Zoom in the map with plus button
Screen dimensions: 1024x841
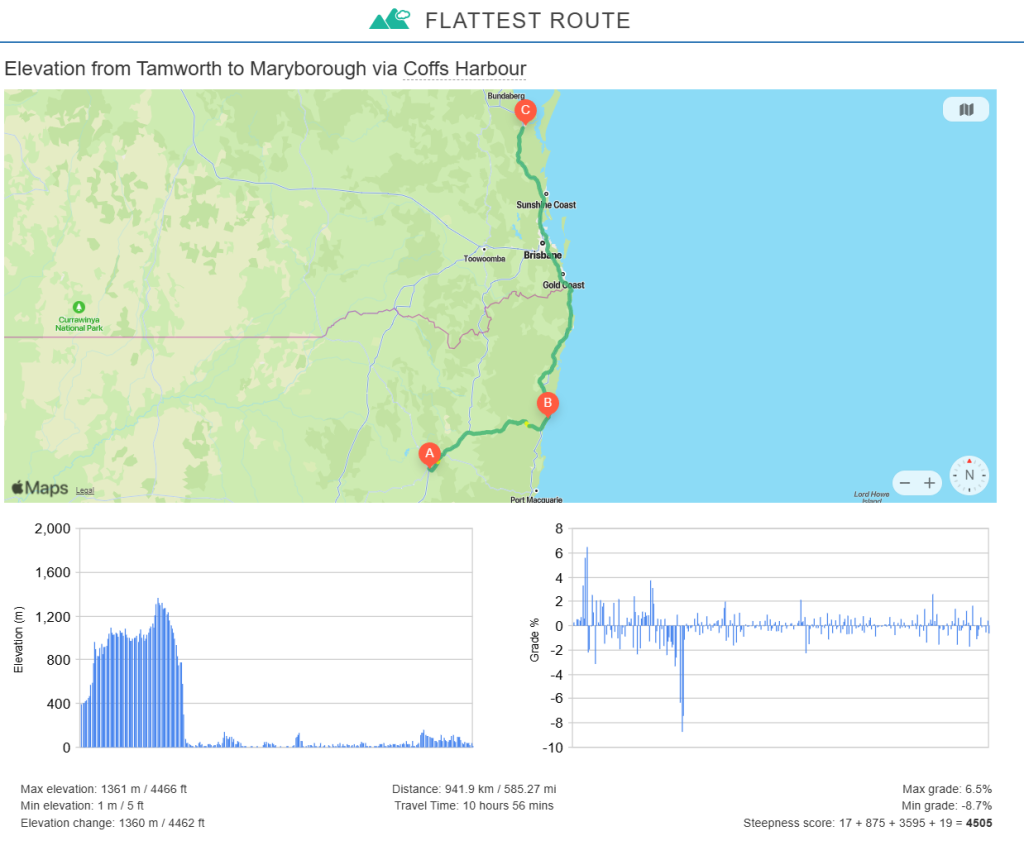930,483
